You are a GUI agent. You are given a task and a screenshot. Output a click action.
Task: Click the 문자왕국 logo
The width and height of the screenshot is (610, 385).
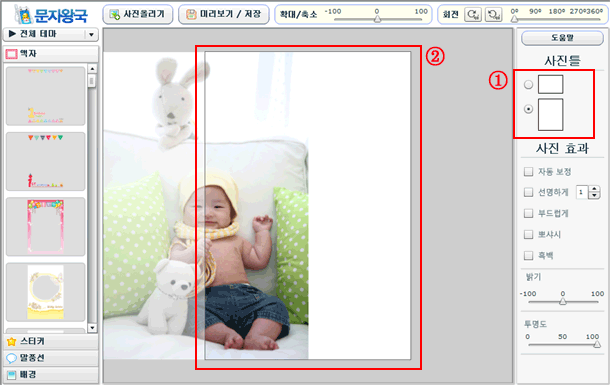[x=51, y=15]
